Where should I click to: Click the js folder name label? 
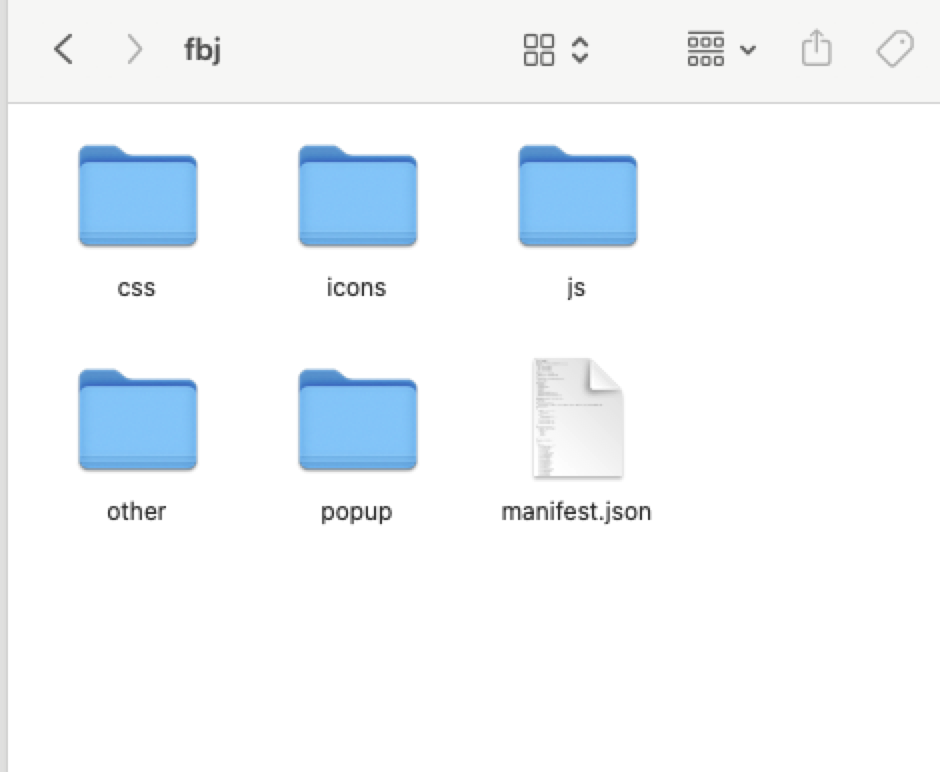click(575, 288)
